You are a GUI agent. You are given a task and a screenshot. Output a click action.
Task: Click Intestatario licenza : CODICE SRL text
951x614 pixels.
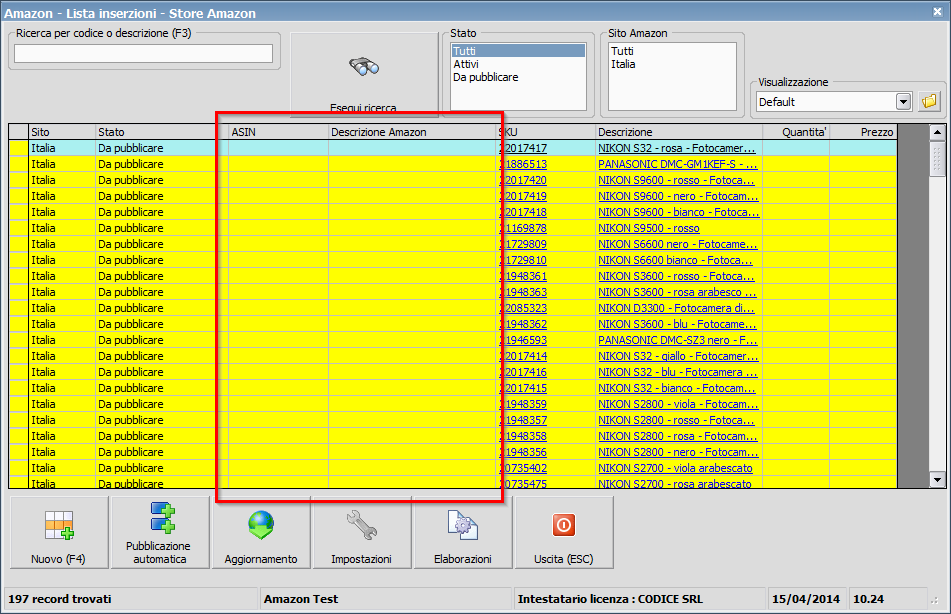click(610, 599)
